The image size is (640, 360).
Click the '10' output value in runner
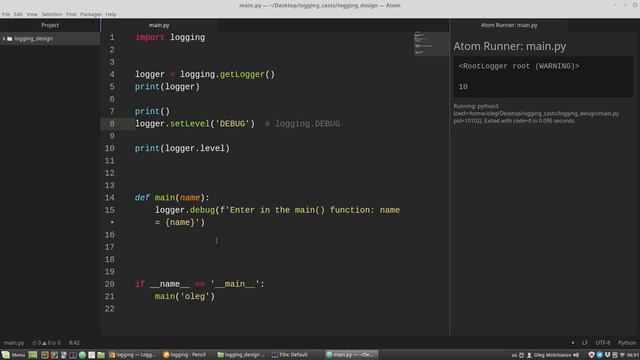point(463,87)
